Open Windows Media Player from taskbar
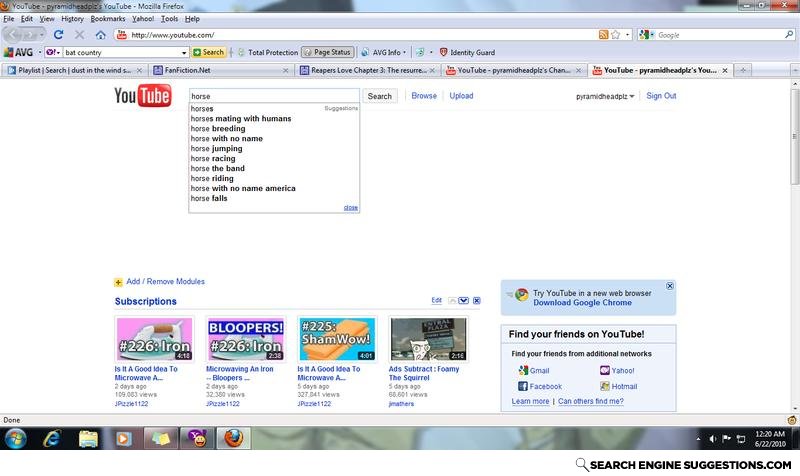This screenshot has width=800, height=476. [123, 438]
